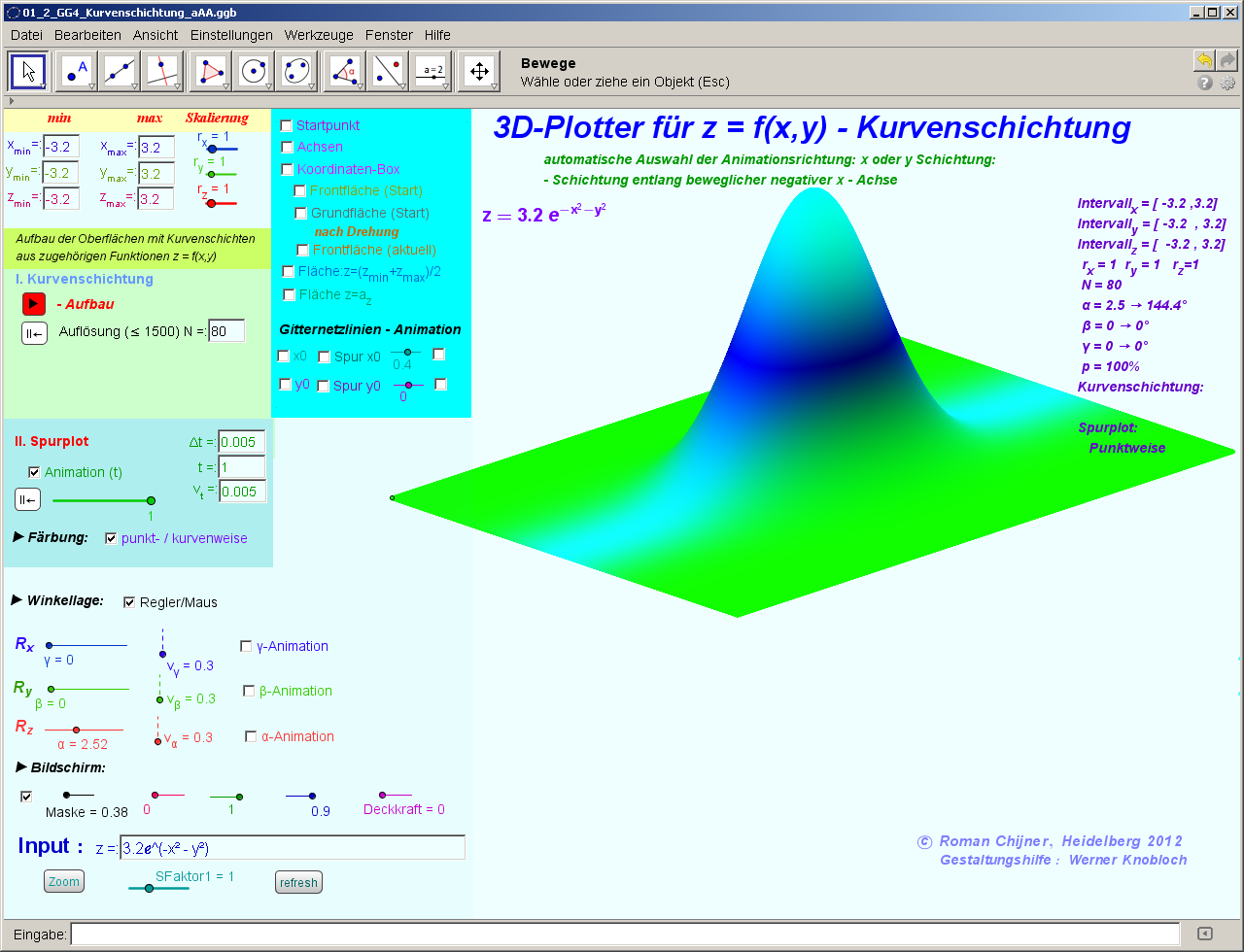The height and width of the screenshot is (952, 1244).
Task: Select the Circle with center tool
Action: [255, 71]
